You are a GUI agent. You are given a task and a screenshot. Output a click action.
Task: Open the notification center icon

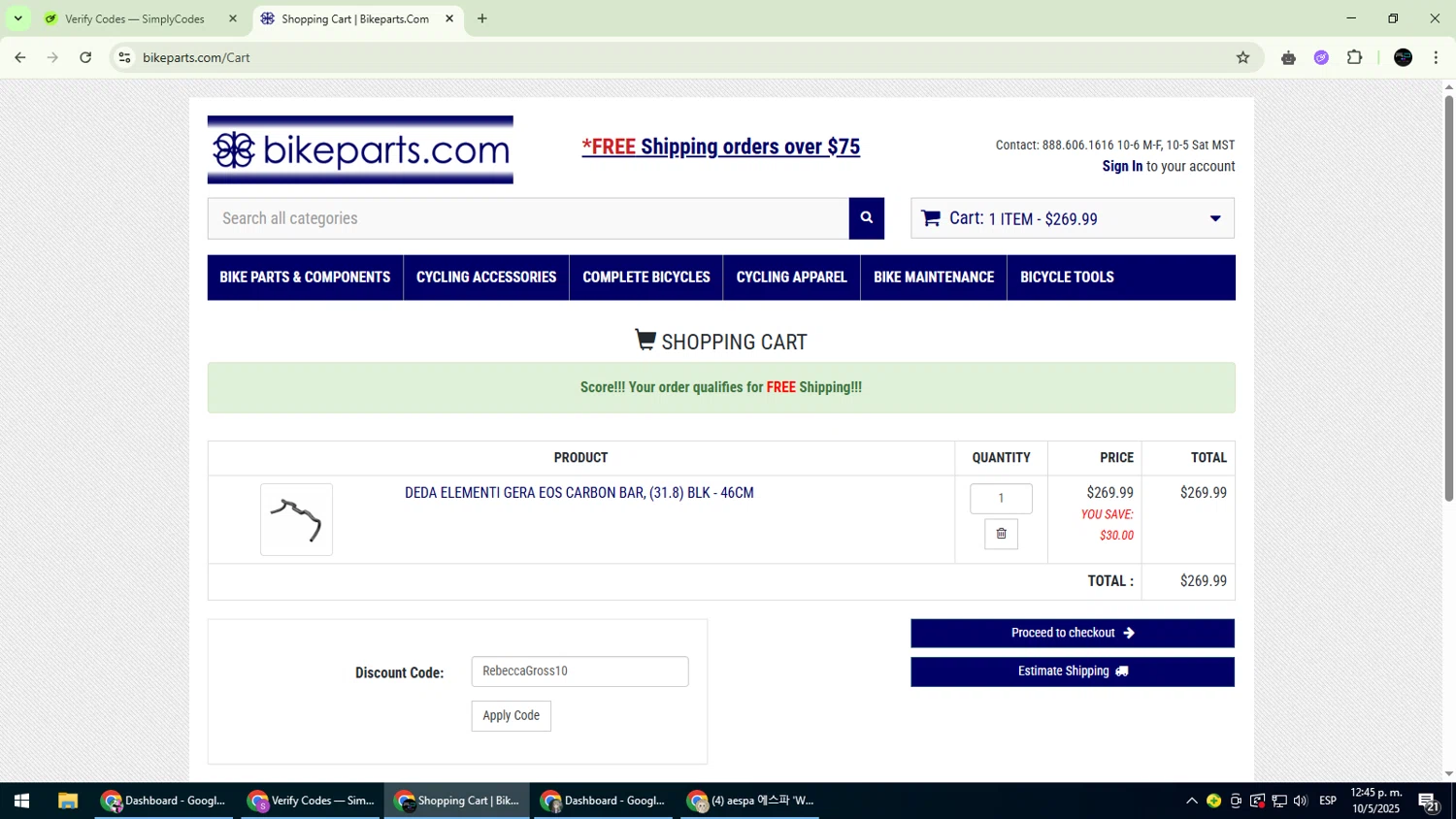point(1428,801)
